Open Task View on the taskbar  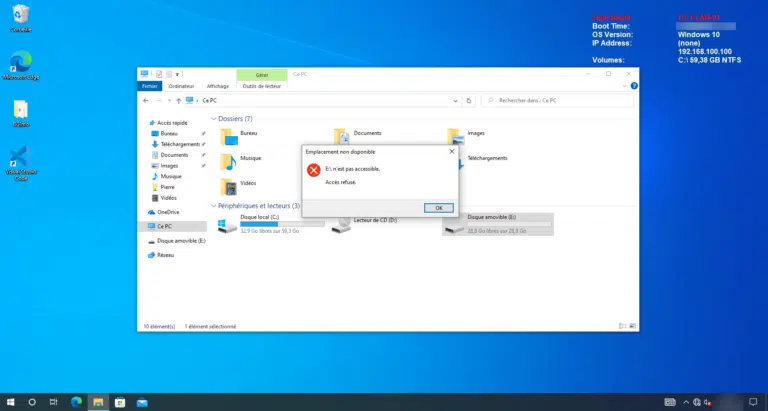pos(53,402)
